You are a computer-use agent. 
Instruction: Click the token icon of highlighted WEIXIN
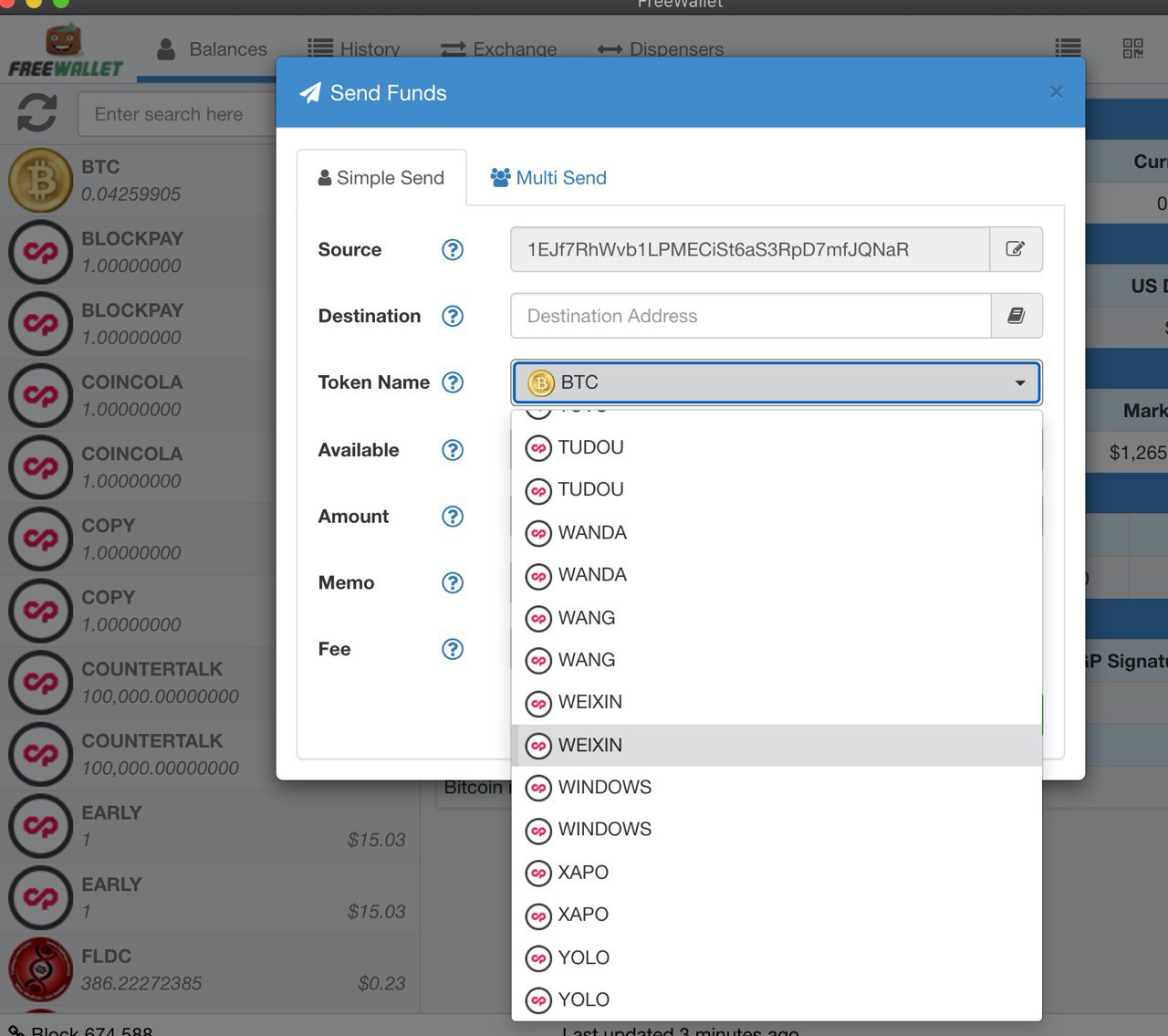point(539,746)
